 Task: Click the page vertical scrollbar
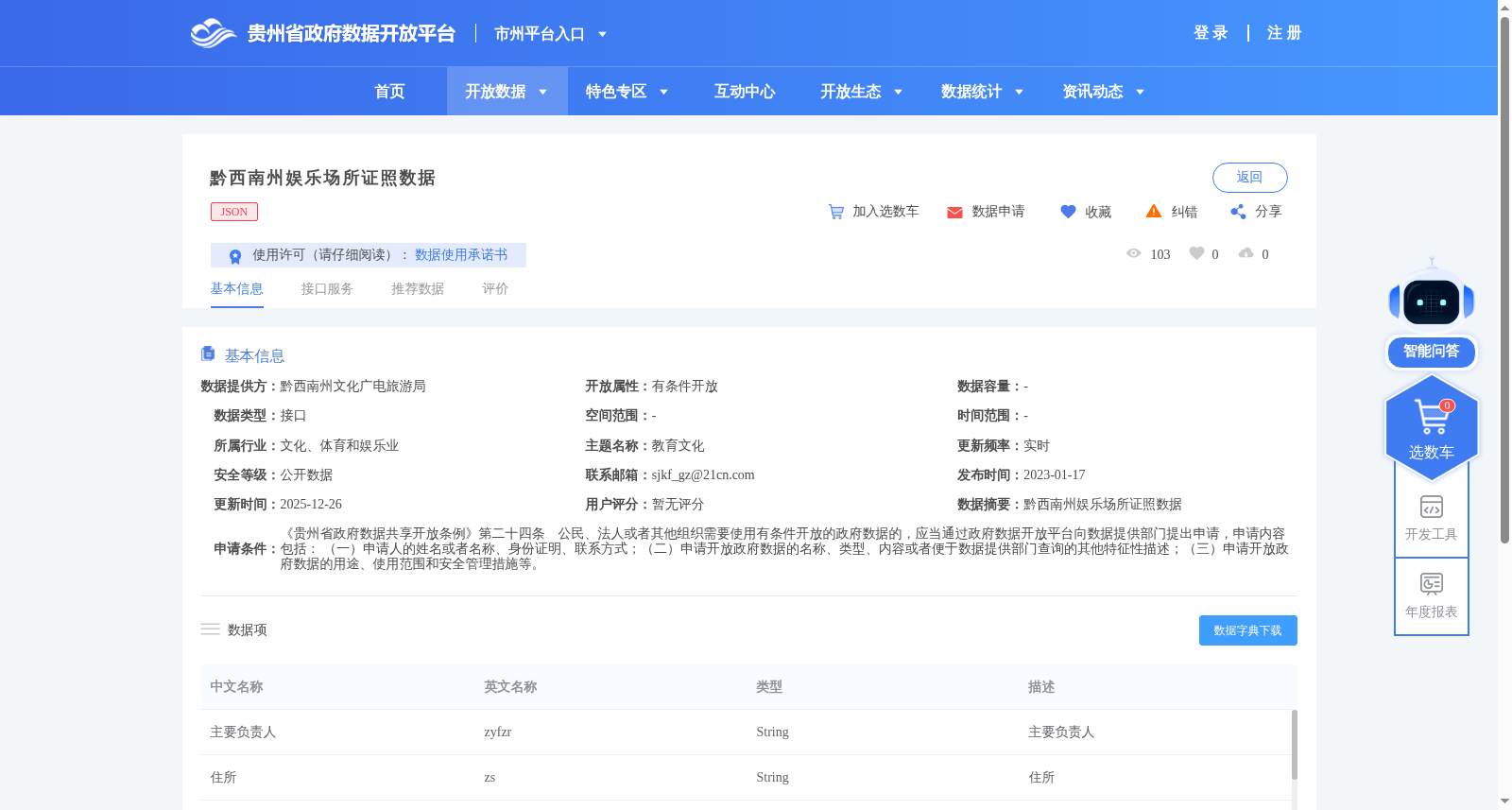1504,279
